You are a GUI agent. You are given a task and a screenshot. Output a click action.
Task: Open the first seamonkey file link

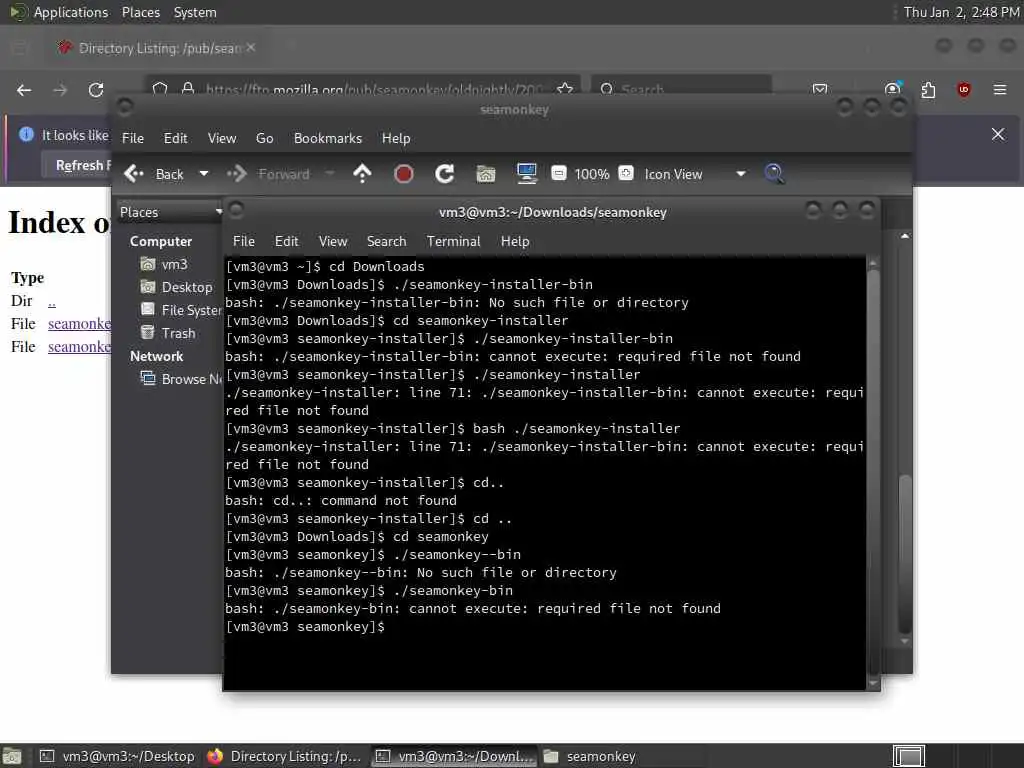point(79,324)
